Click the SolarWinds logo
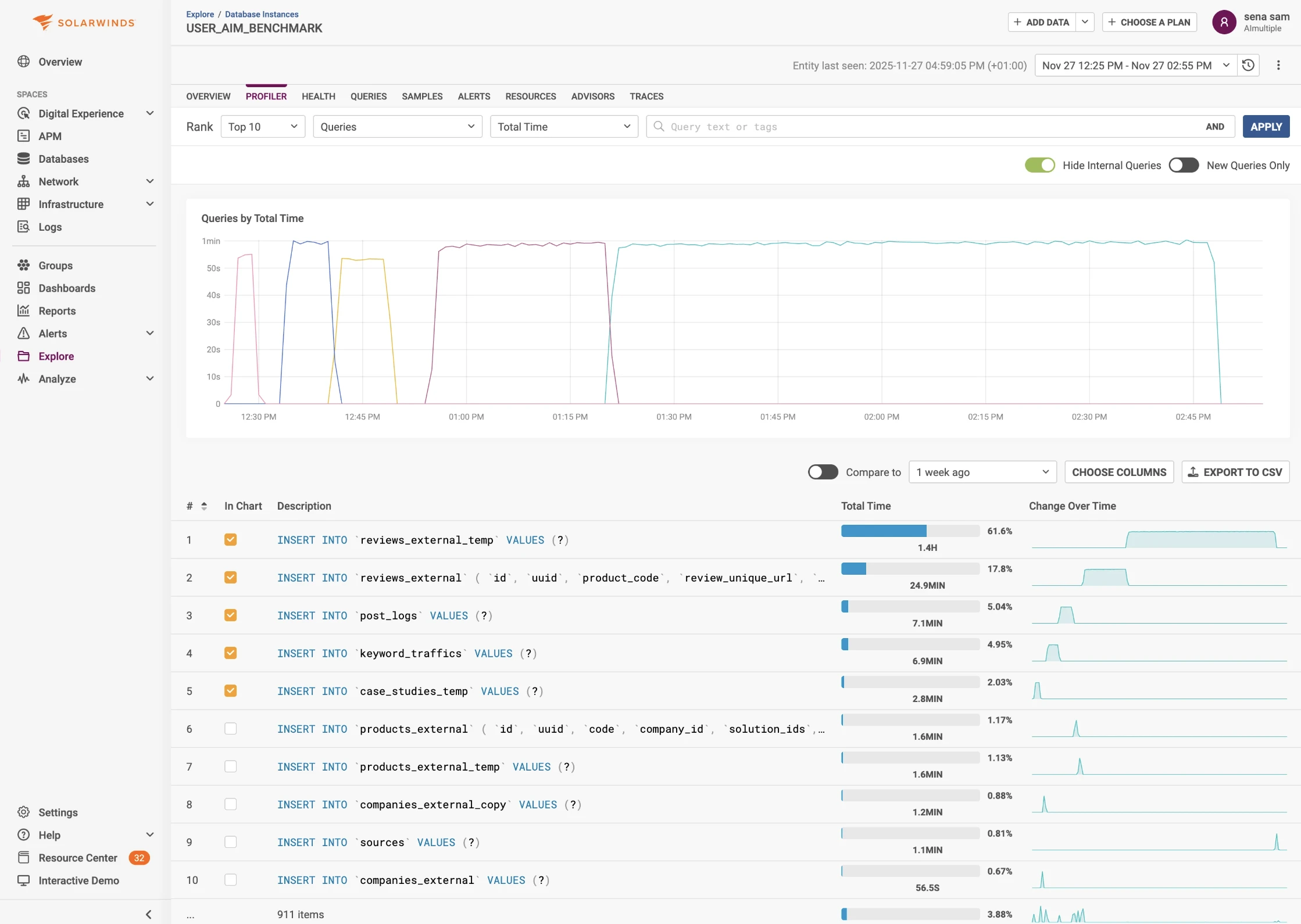The width and height of the screenshot is (1301, 924). [x=84, y=22]
